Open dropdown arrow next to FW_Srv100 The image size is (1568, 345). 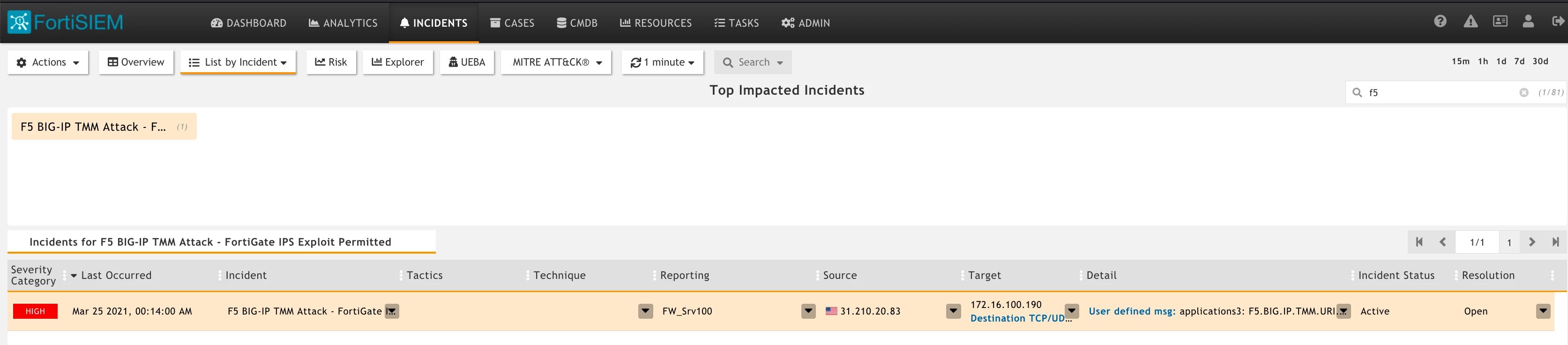pyautogui.click(x=808, y=312)
